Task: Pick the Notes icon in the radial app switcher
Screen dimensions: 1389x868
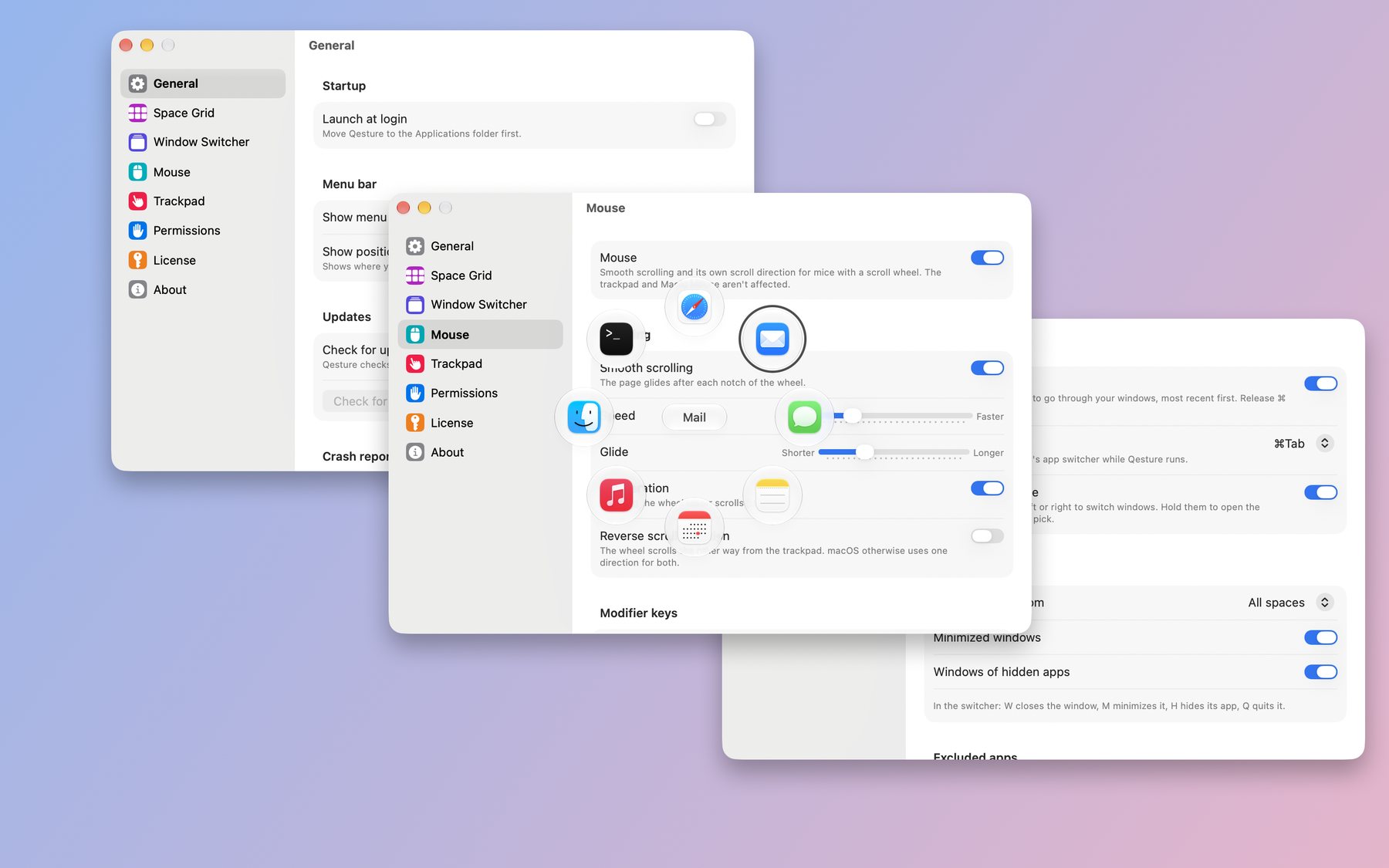Action: [x=772, y=495]
